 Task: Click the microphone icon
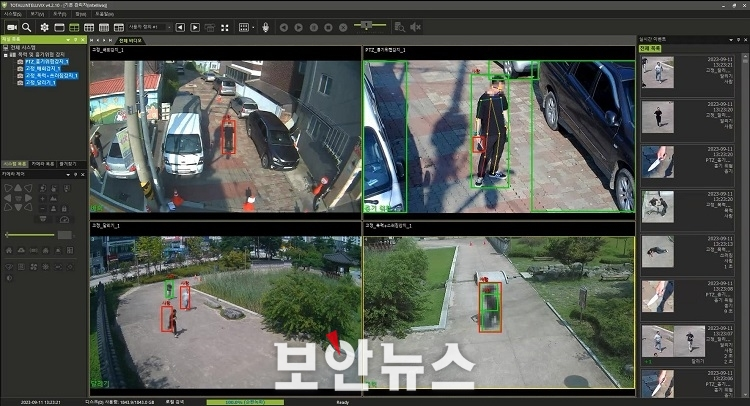pos(265,28)
